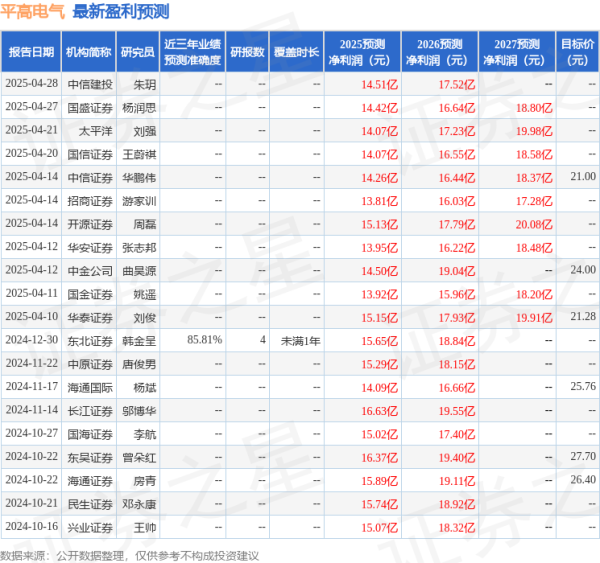
Task: Click the 研报数 column header
Action: click(247, 51)
